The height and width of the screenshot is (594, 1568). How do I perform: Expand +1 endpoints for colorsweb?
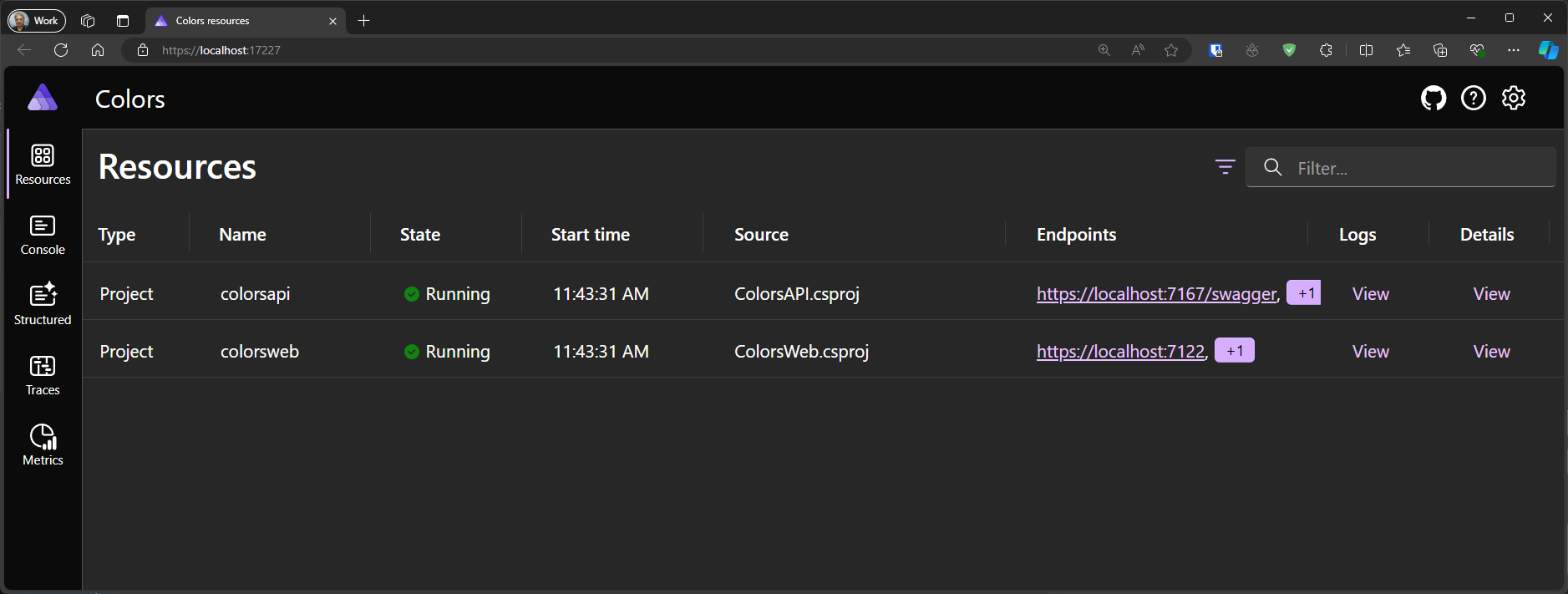pyautogui.click(x=1234, y=351)
